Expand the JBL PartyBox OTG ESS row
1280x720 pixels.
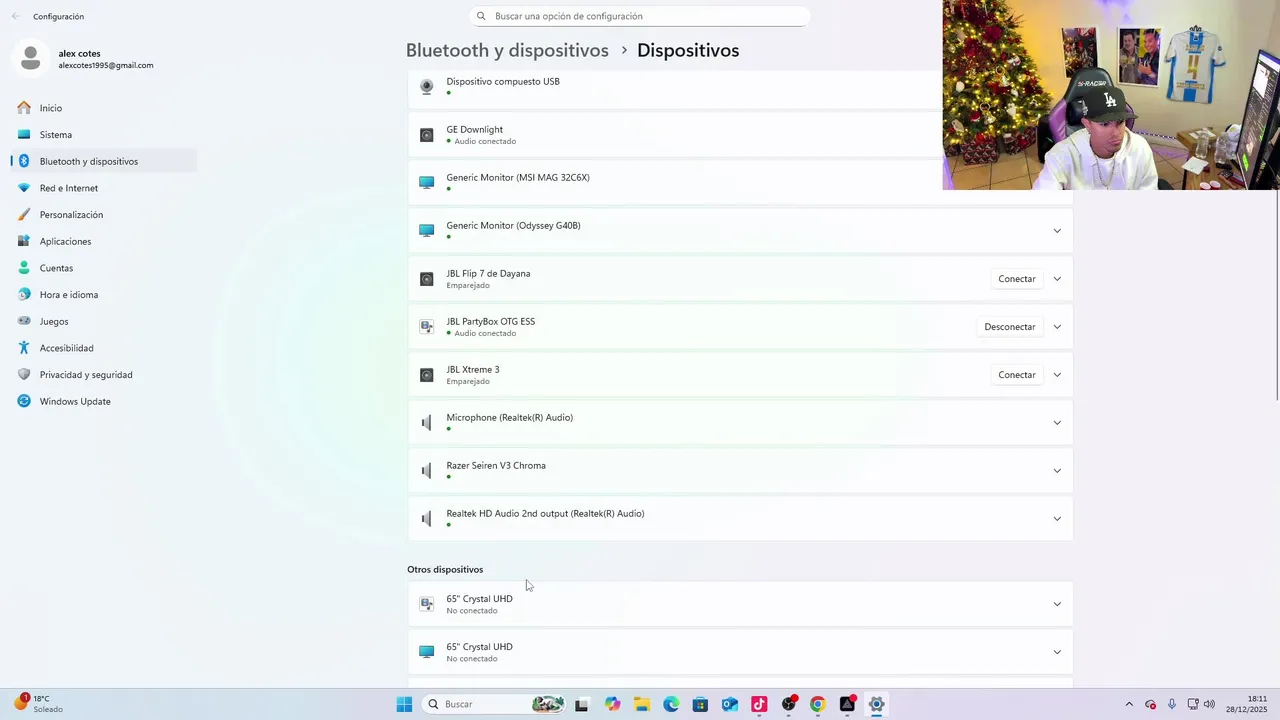point(1057,327)
